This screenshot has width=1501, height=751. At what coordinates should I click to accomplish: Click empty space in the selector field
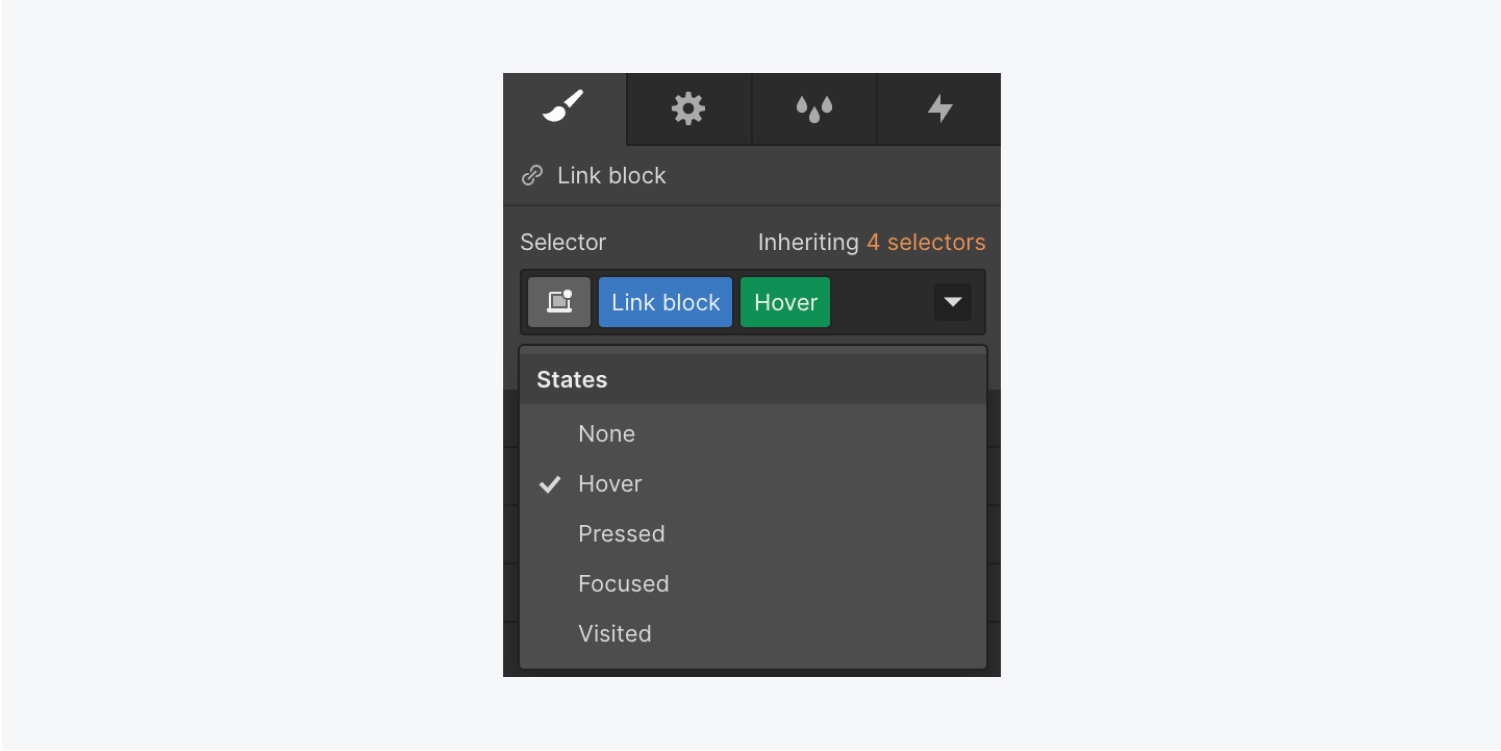point(880,302)
